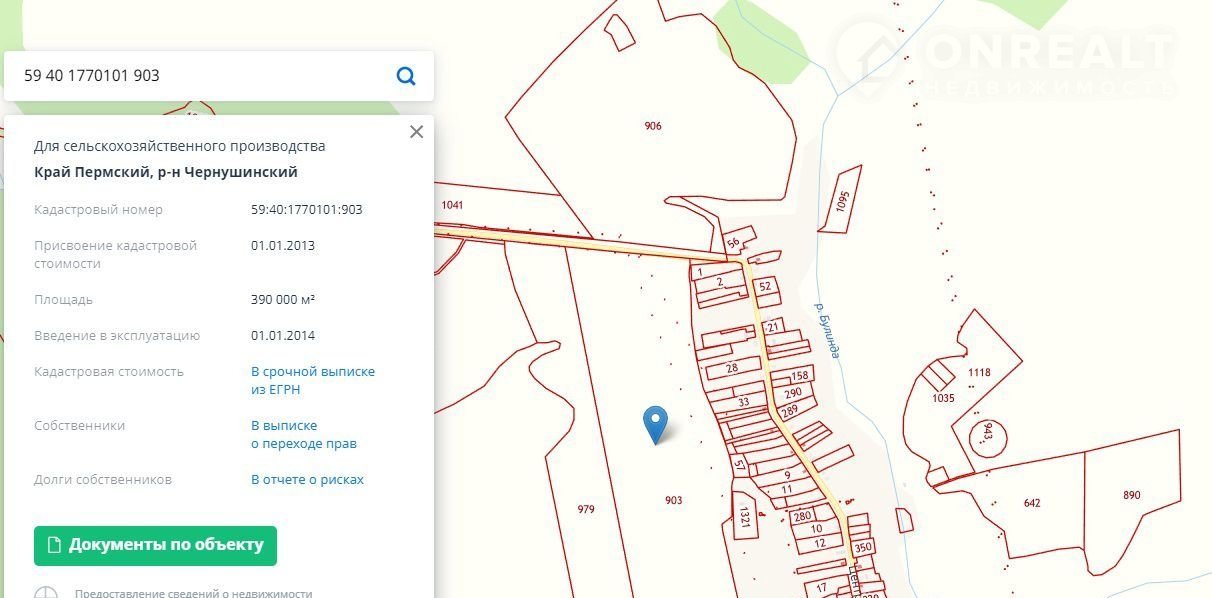Select parcel 1118 on the map

(979, 372)
